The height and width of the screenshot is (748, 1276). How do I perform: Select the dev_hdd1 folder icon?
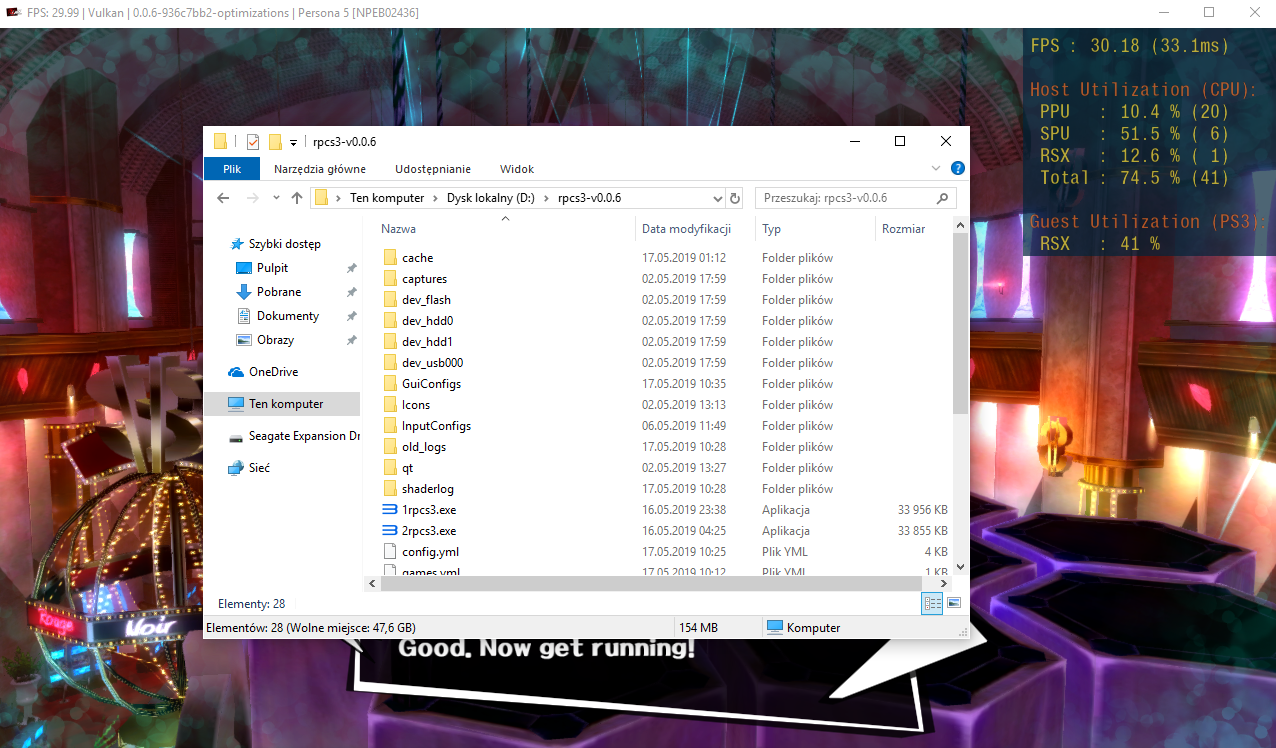[x=390, y=342]
